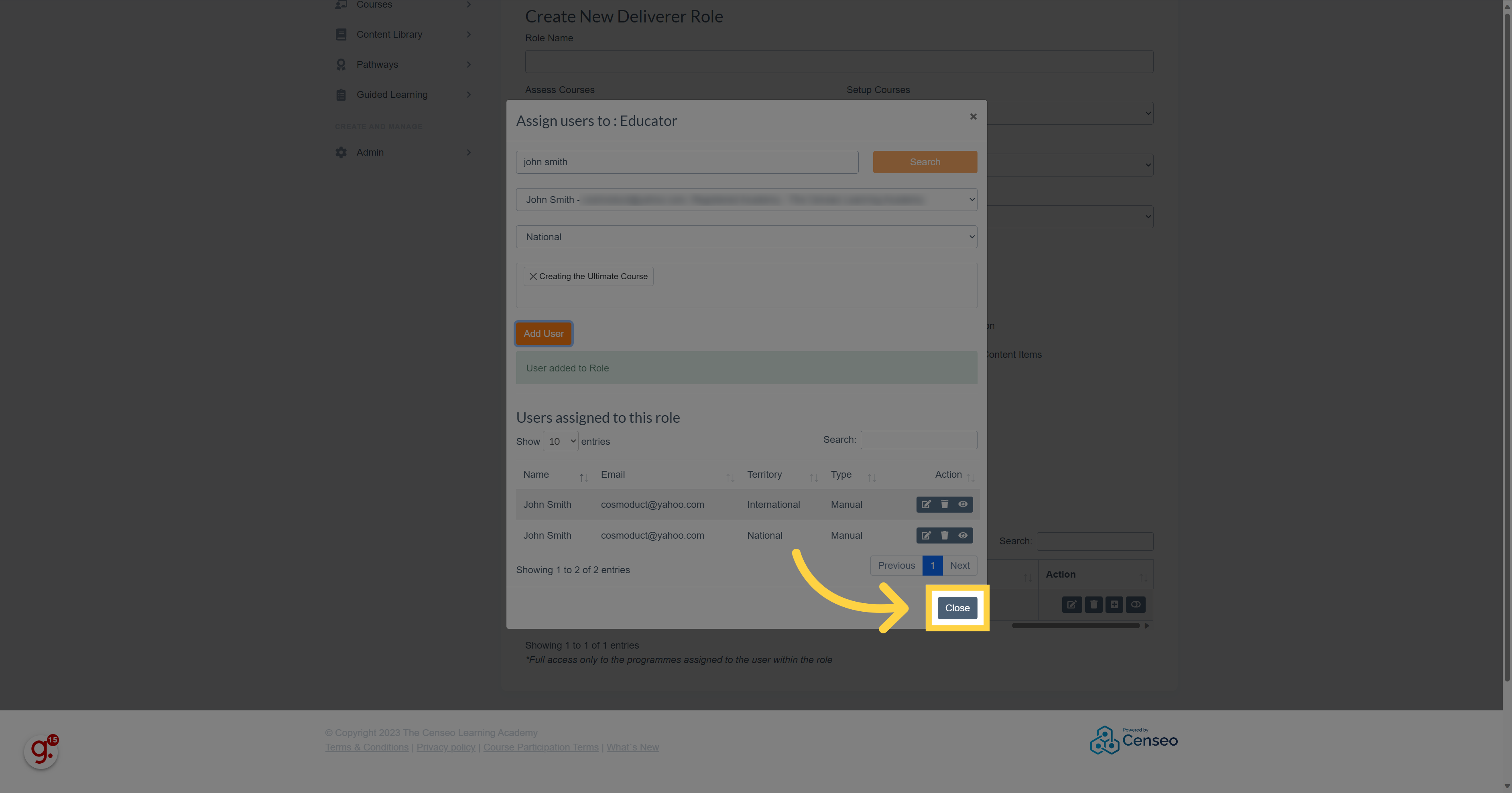Click the Name column sort header
1512x793 pixels.
click(x=552, y=475)
